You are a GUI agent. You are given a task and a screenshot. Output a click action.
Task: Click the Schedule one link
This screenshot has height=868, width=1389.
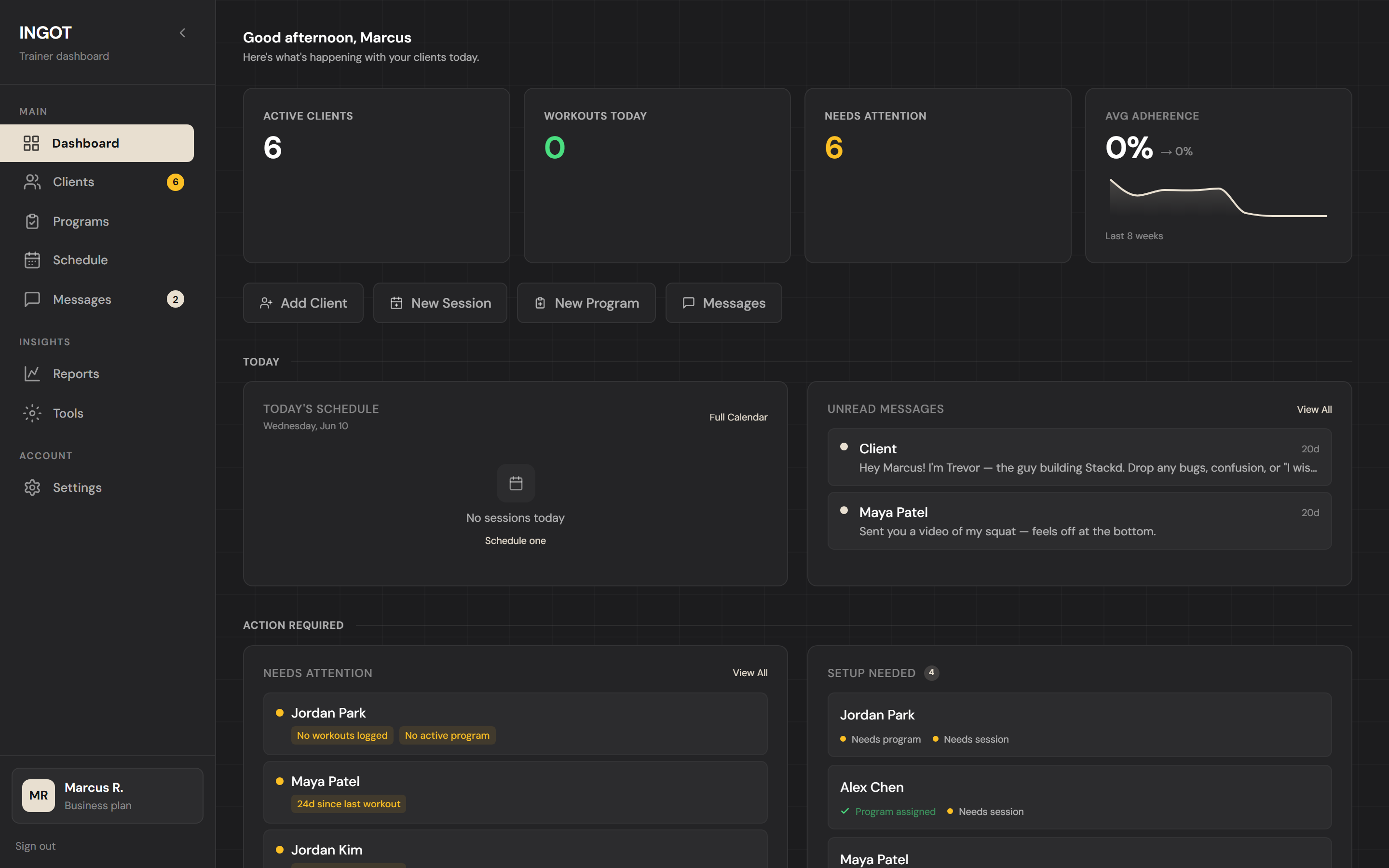516,541
